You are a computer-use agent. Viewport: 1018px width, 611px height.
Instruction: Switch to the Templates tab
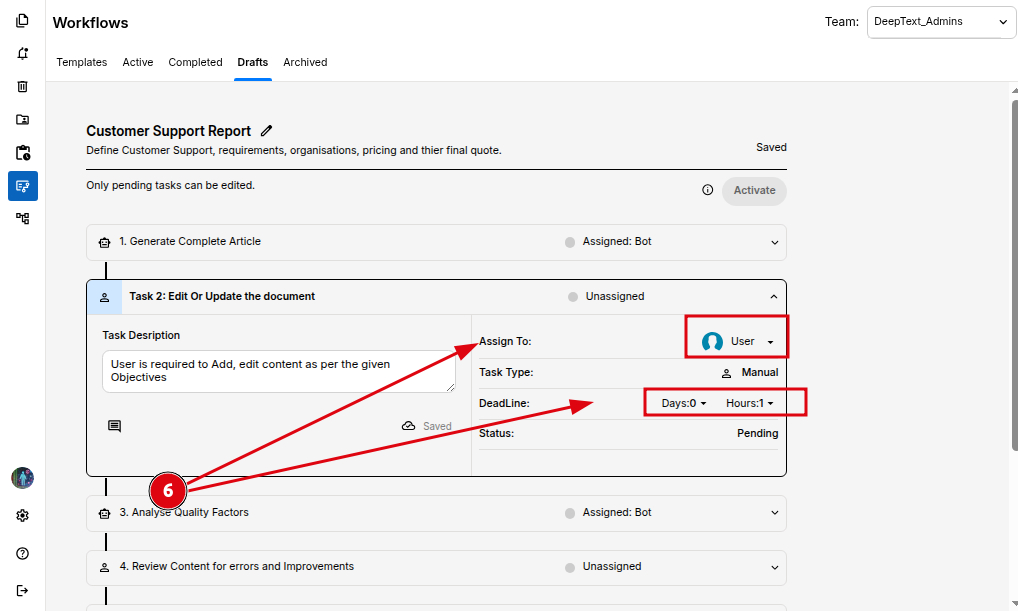click(82, 62)
